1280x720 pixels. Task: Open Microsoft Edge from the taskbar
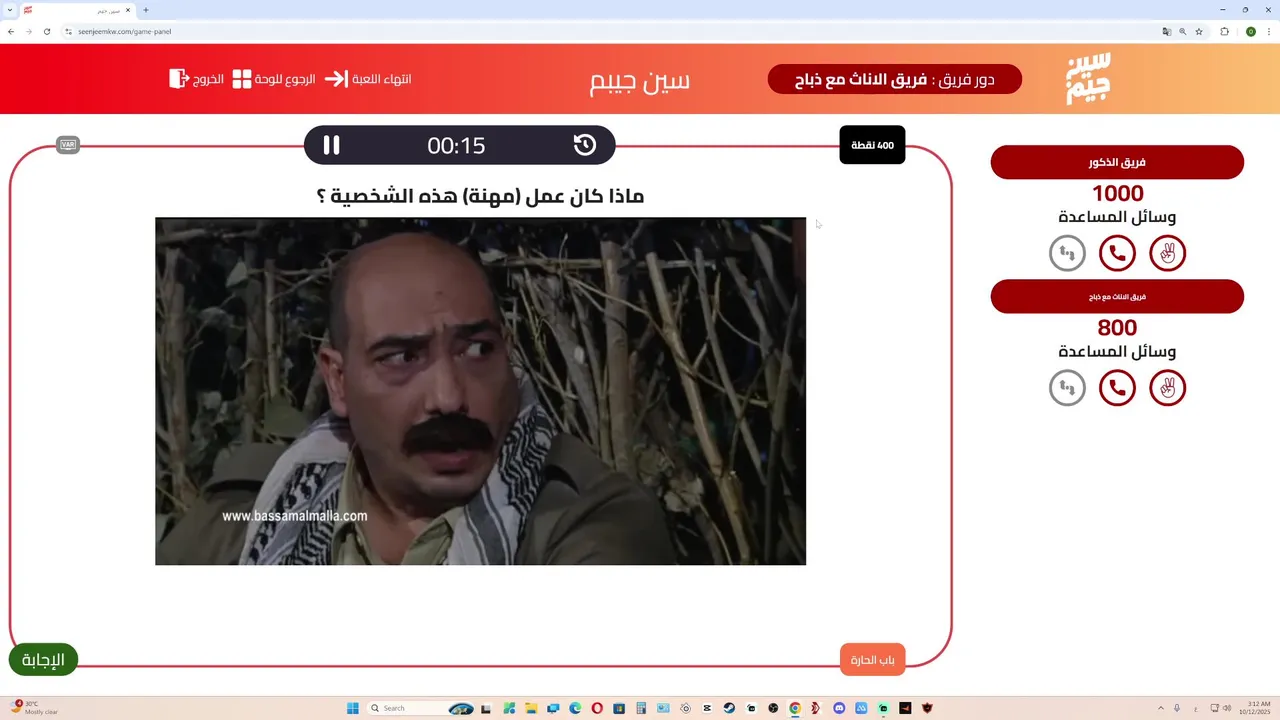click(x=575, y=708)
